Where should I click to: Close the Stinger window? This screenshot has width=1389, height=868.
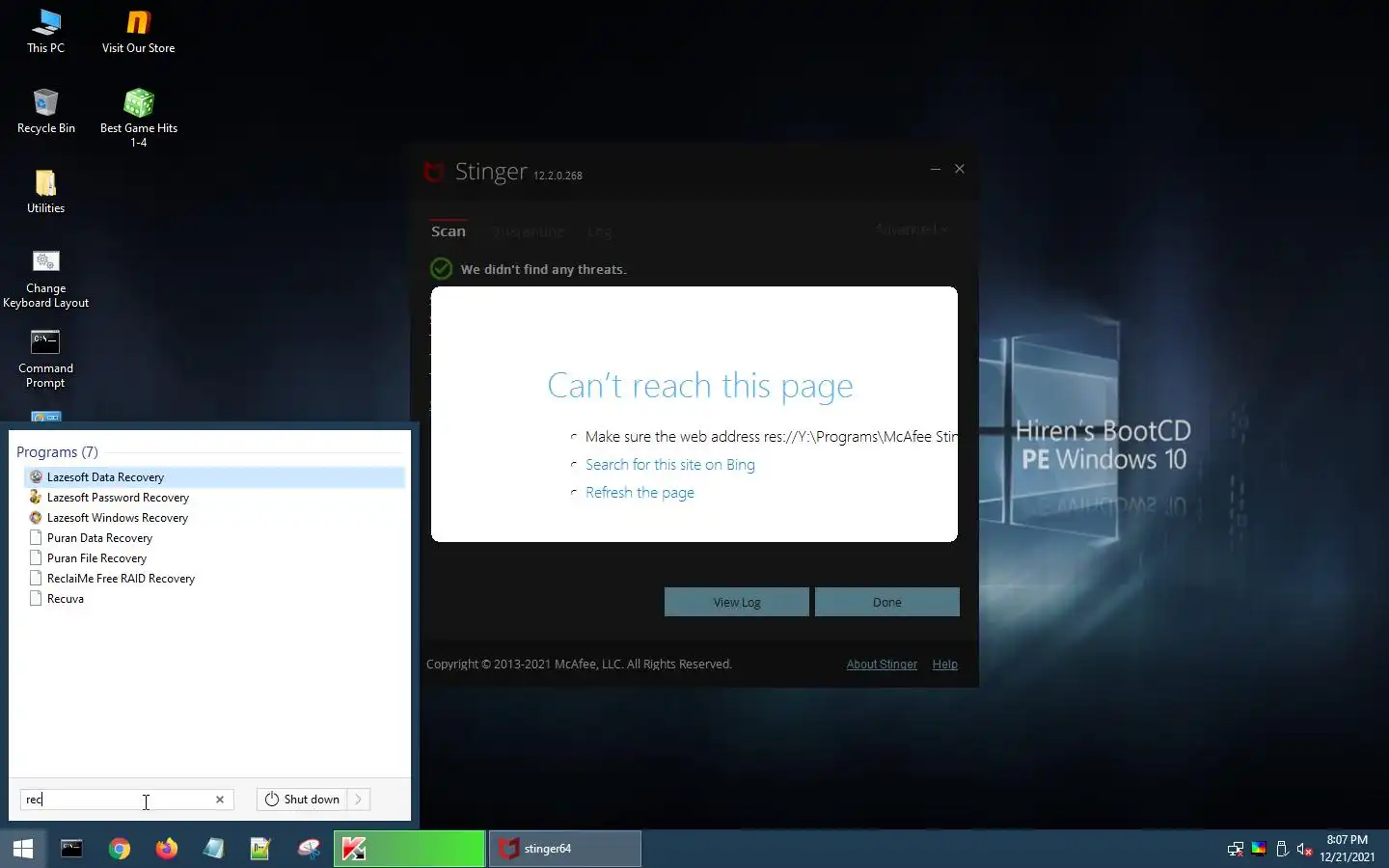tap(960, 169)
